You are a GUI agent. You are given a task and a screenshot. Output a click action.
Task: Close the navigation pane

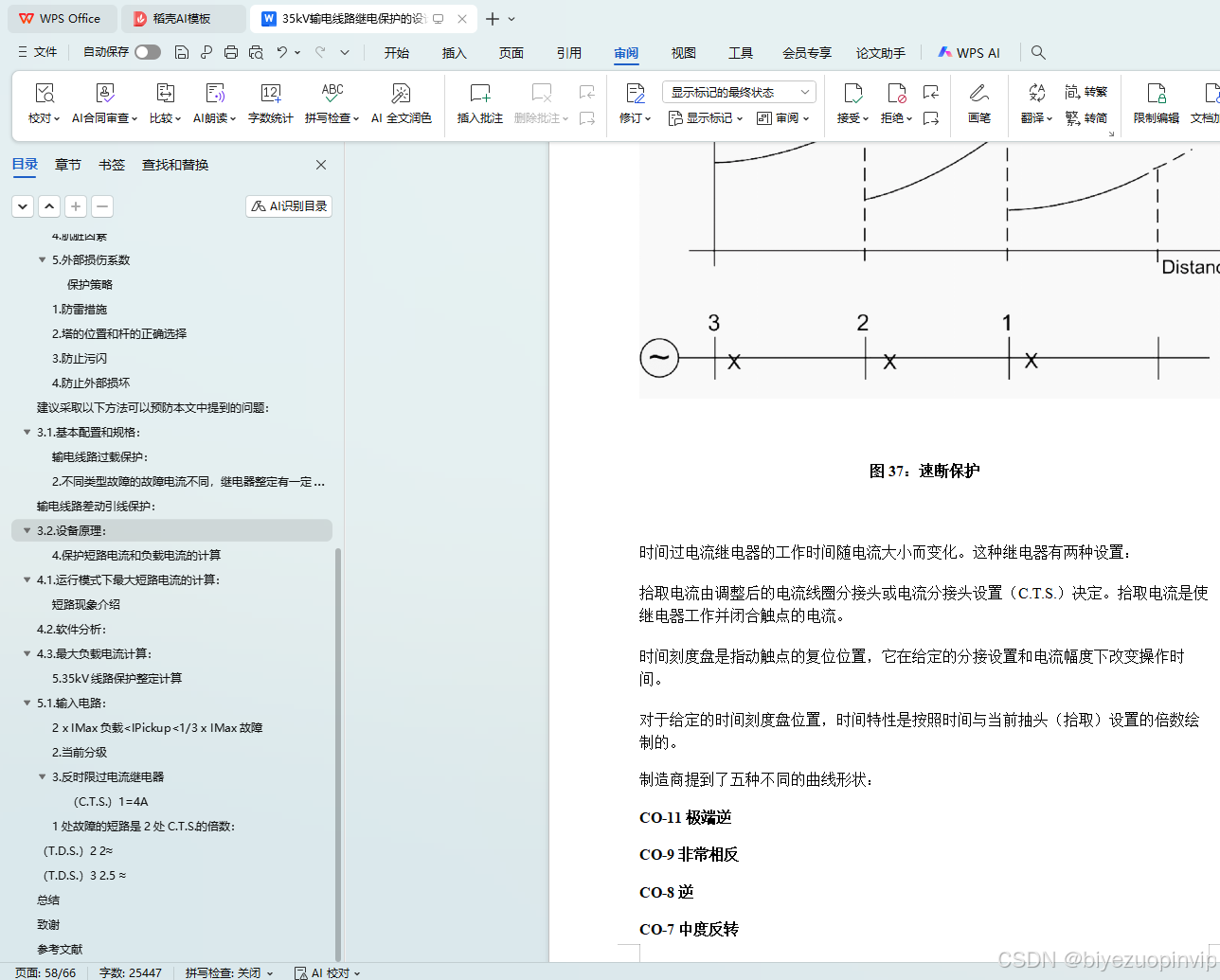pyautogui.click(x=321, y=165)
